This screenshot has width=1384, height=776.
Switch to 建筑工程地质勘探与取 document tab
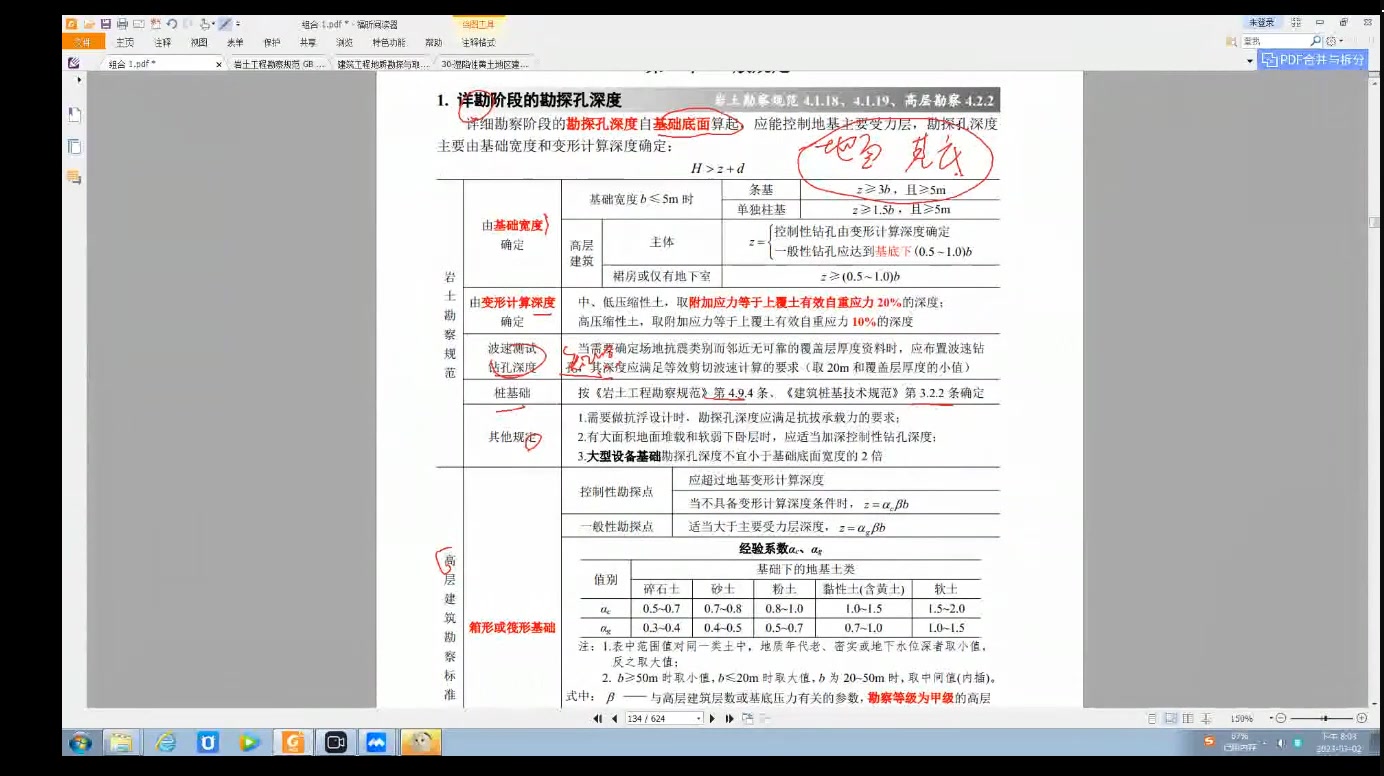(383, 64)
